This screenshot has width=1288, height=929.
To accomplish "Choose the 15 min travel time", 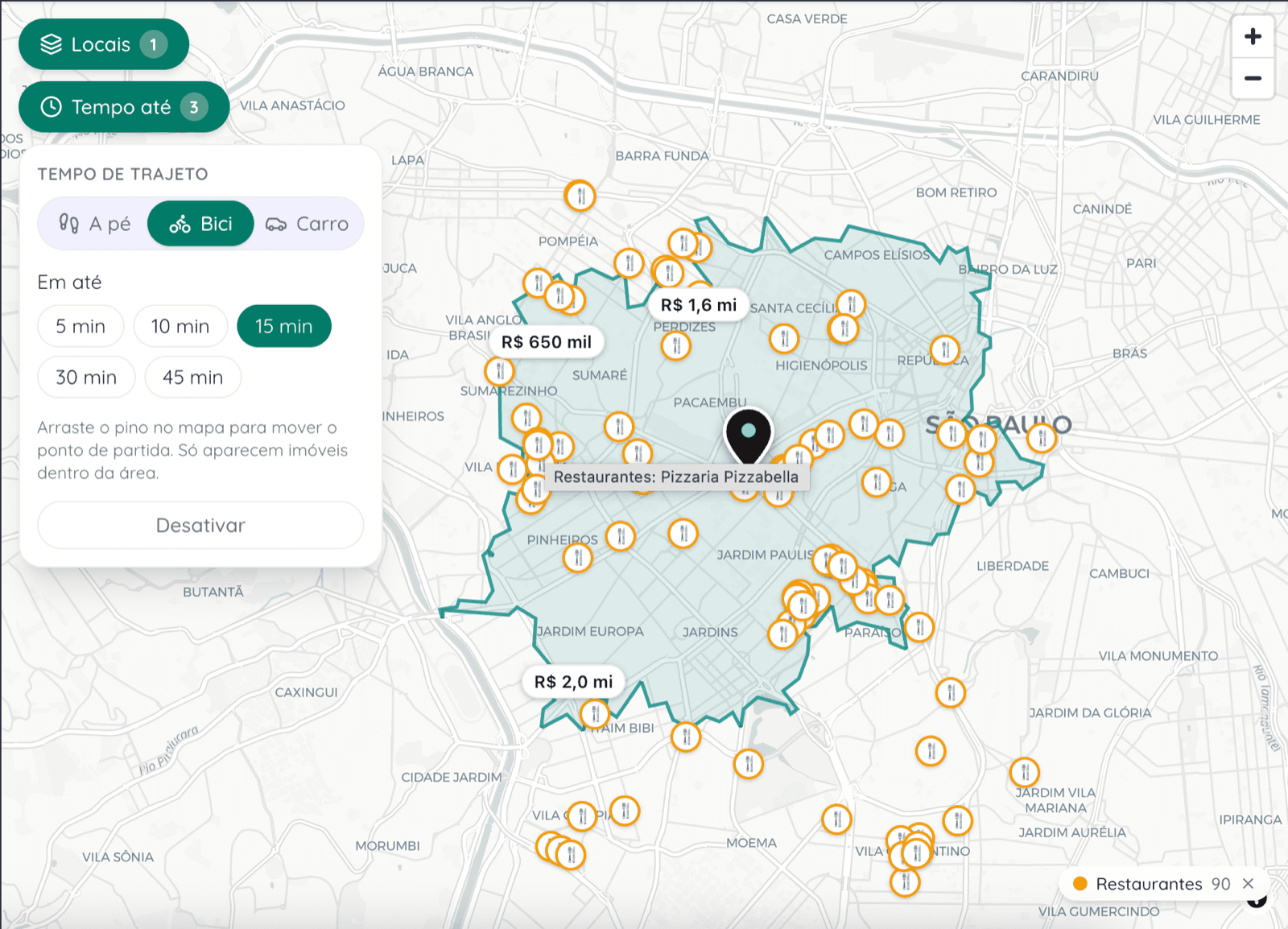I will pyautogui.click(x=284, y=326).
